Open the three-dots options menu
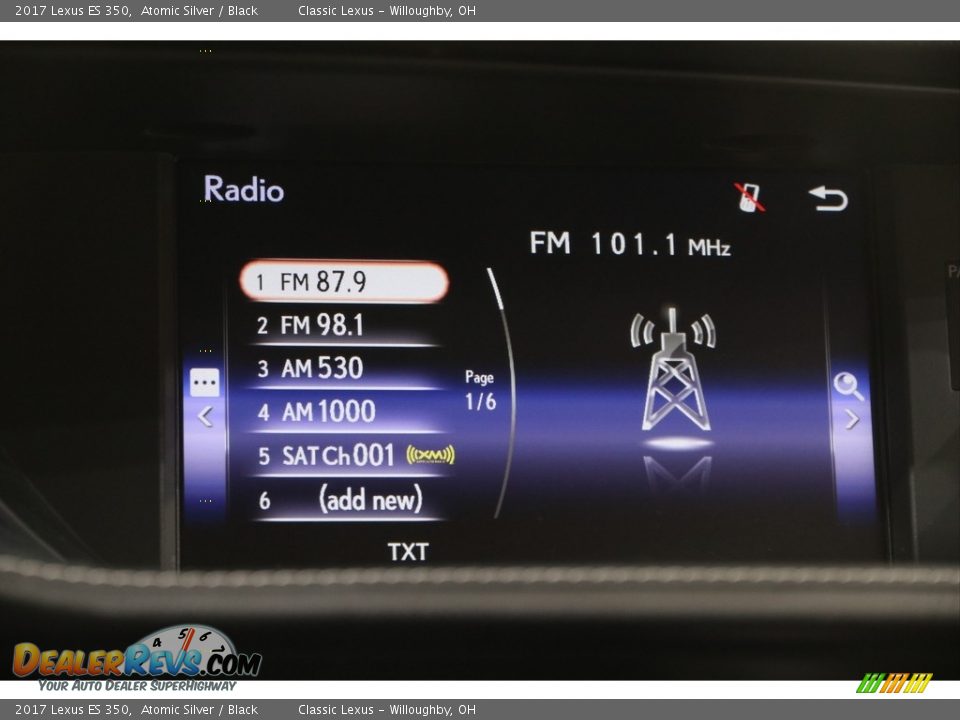Image resolution: width=960 pixels, height=720 pixels. pyautogui.click(x=204, y=383)
